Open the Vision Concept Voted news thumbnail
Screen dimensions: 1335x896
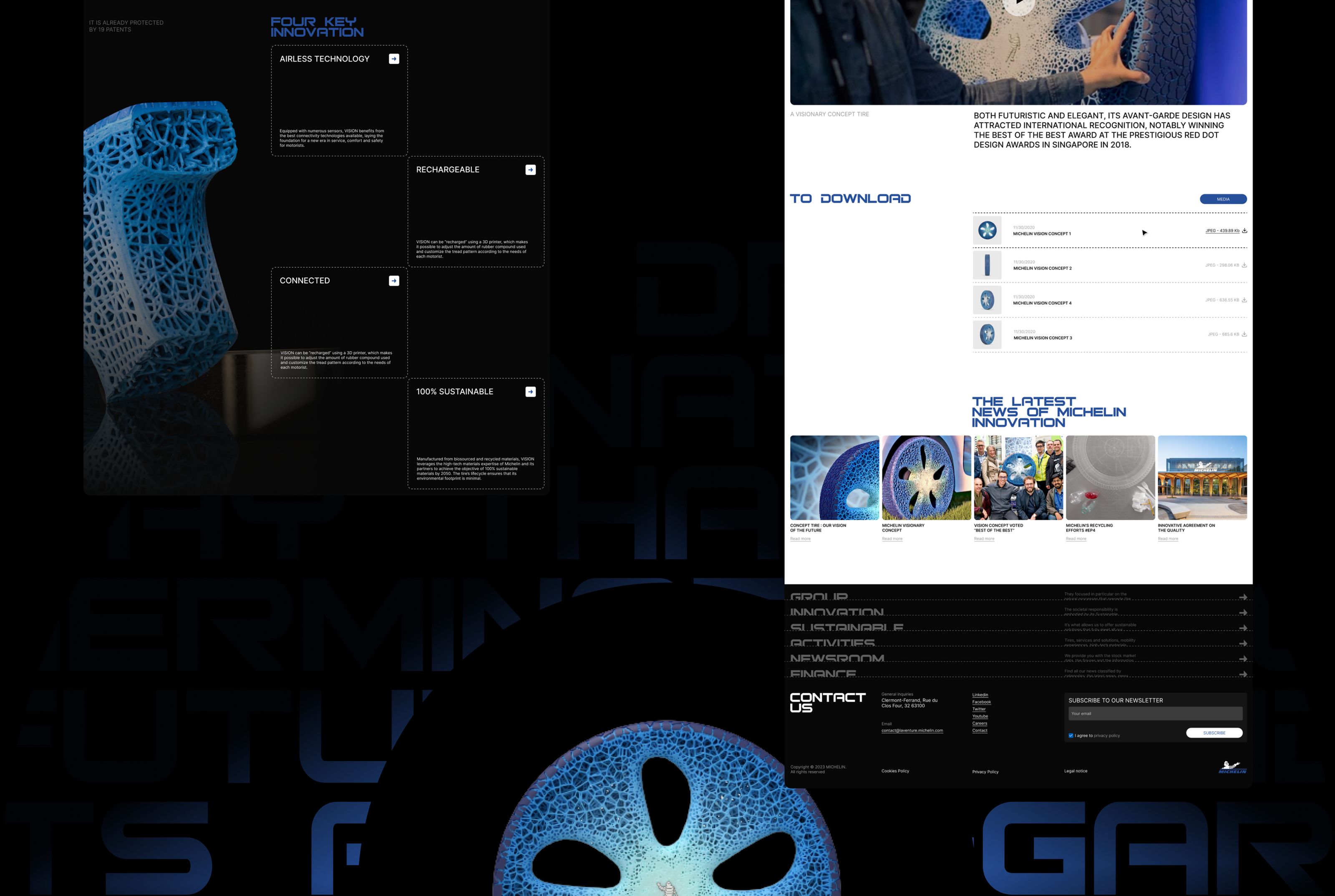(1018, 478)
